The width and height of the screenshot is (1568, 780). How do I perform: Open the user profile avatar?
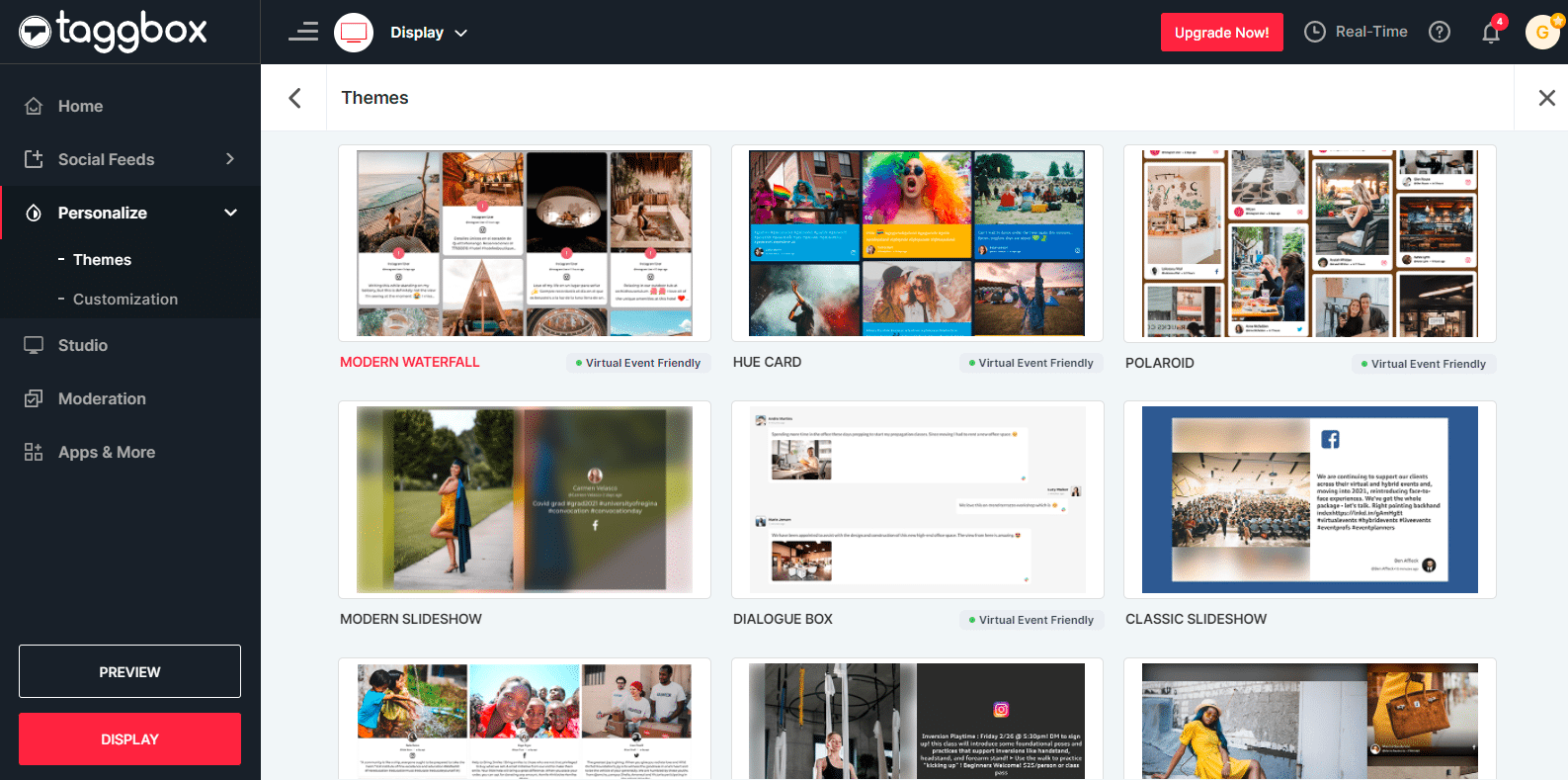coord(1541,32)
